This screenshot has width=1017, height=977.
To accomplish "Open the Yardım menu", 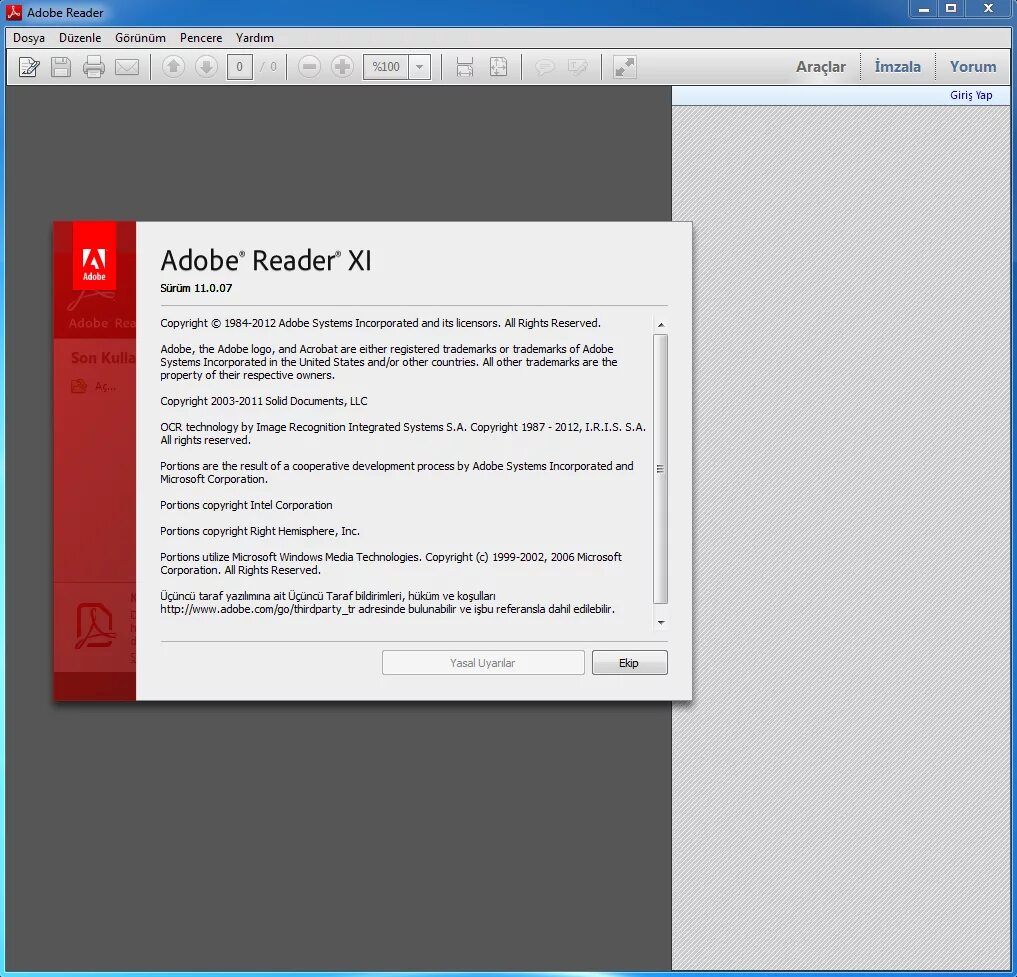I will tap(254, 38).
